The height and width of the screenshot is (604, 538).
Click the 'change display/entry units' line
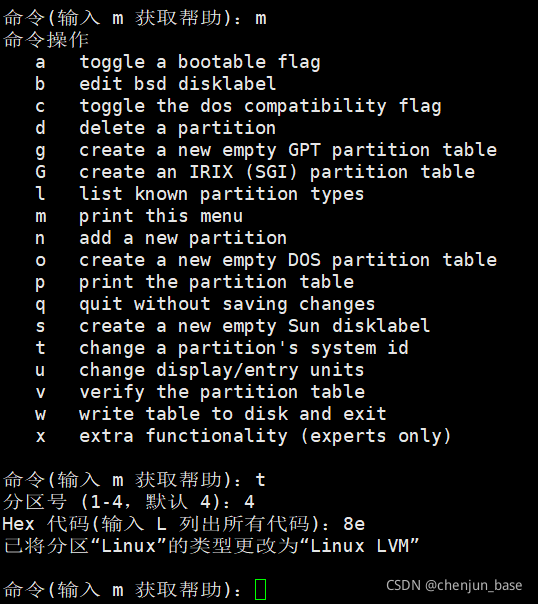(221, 370)
